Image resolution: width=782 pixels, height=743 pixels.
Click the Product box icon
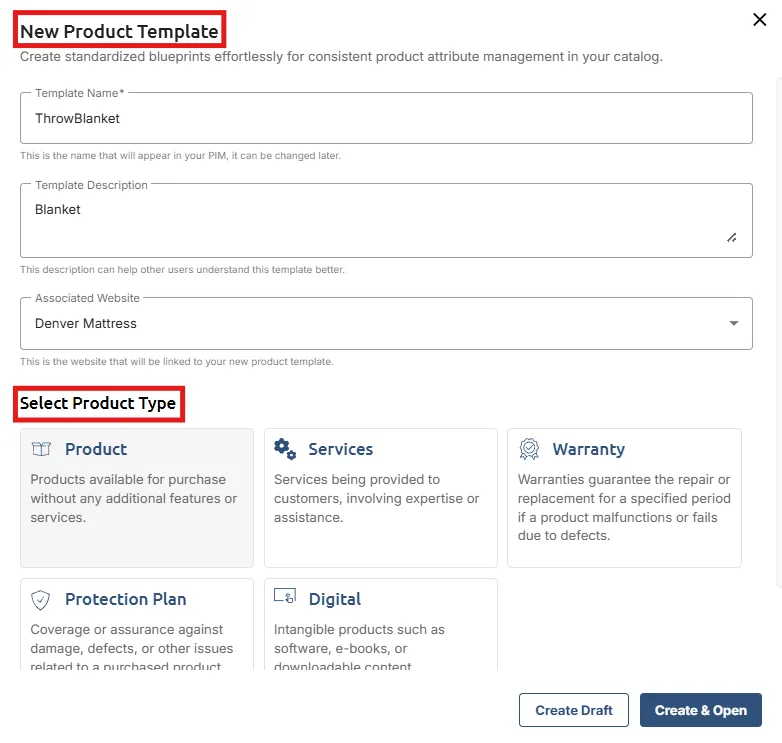click(41, 449)
